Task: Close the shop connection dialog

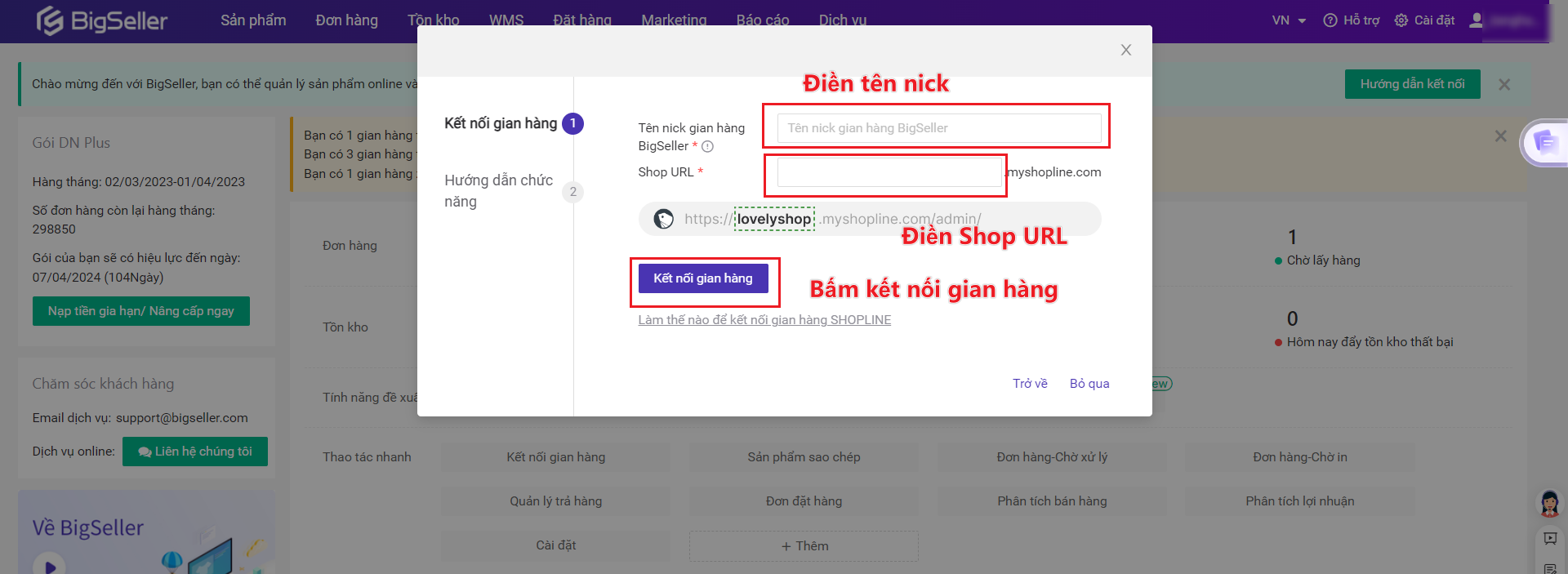Action: tap(1125, 50)
